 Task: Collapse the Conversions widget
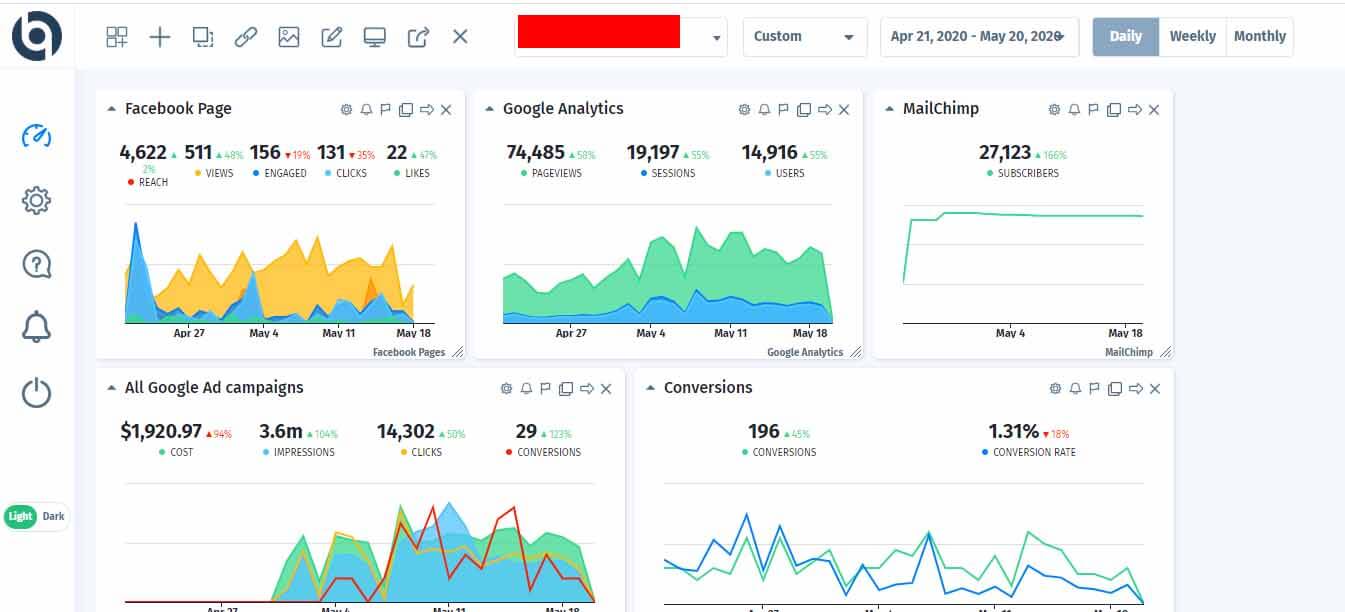click(x=650, y=388)
